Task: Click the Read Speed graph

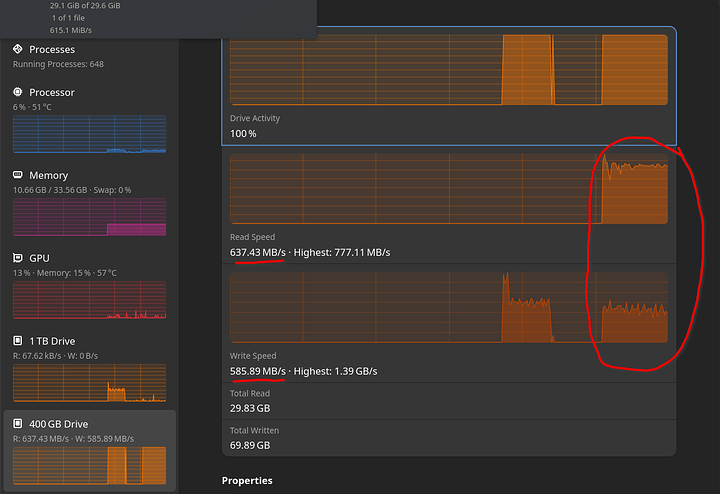Action: pyautogui.click(x=448, y=189)
